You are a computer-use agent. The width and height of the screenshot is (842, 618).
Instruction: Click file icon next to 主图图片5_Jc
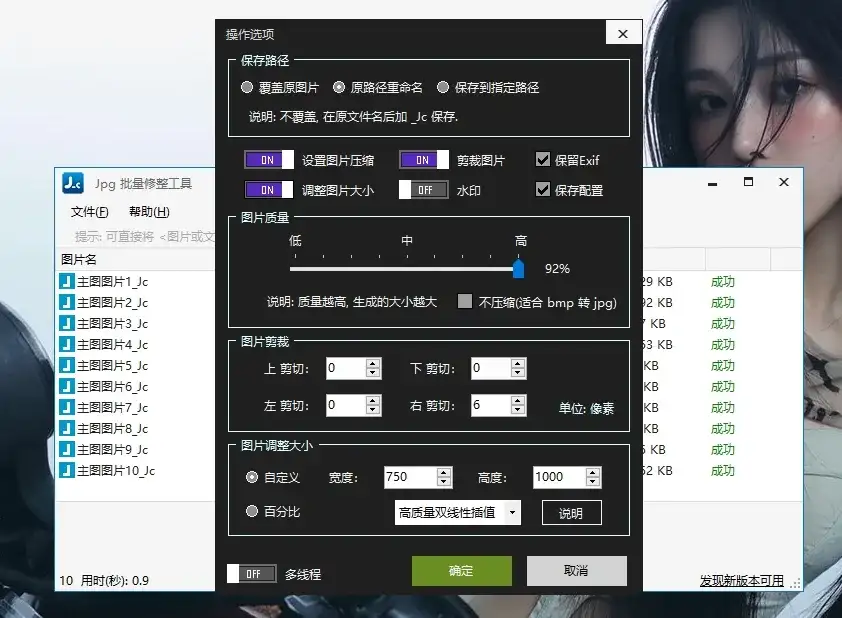pos(67,366)
